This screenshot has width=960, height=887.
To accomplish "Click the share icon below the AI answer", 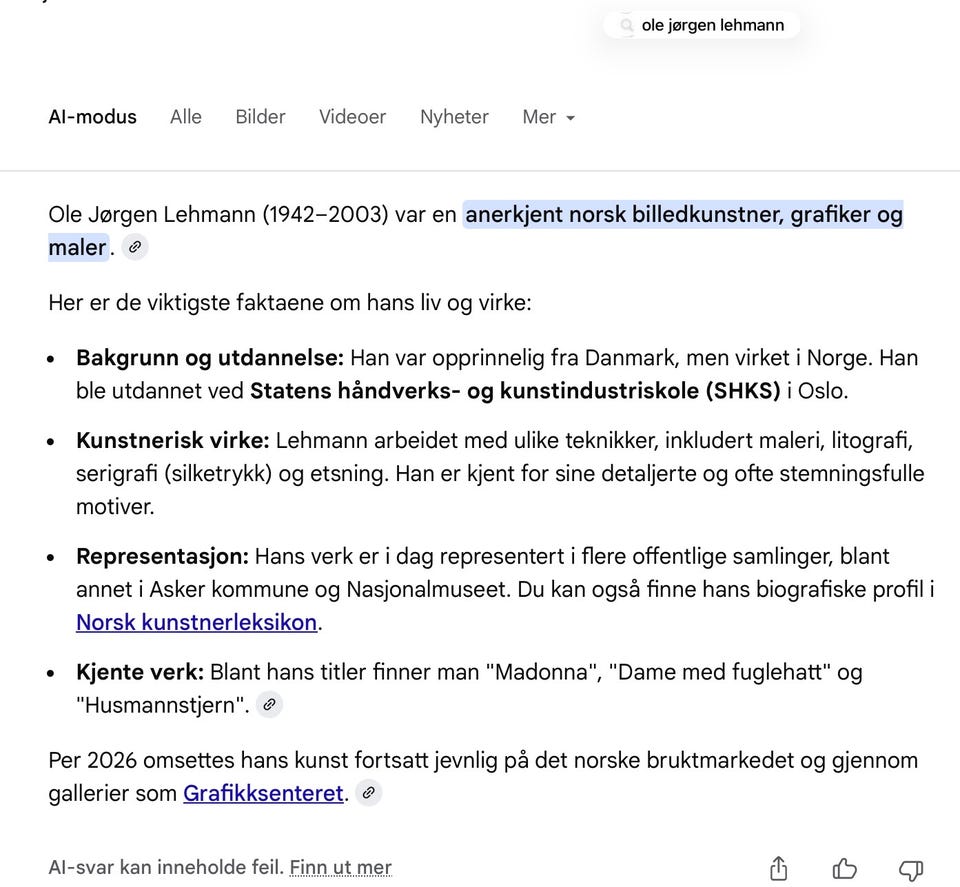I will coord(778,868).
